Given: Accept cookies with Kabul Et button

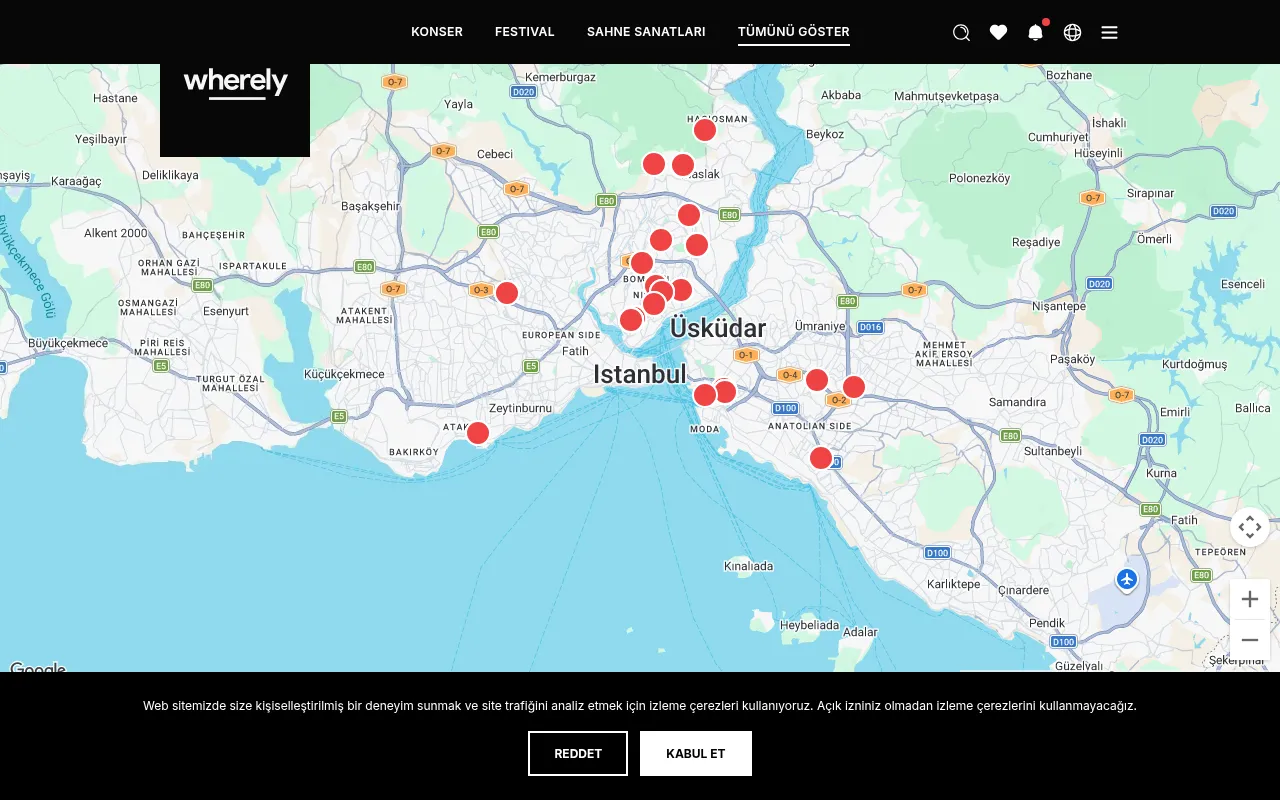Looking at the screenshot, I should pos(696,754).
